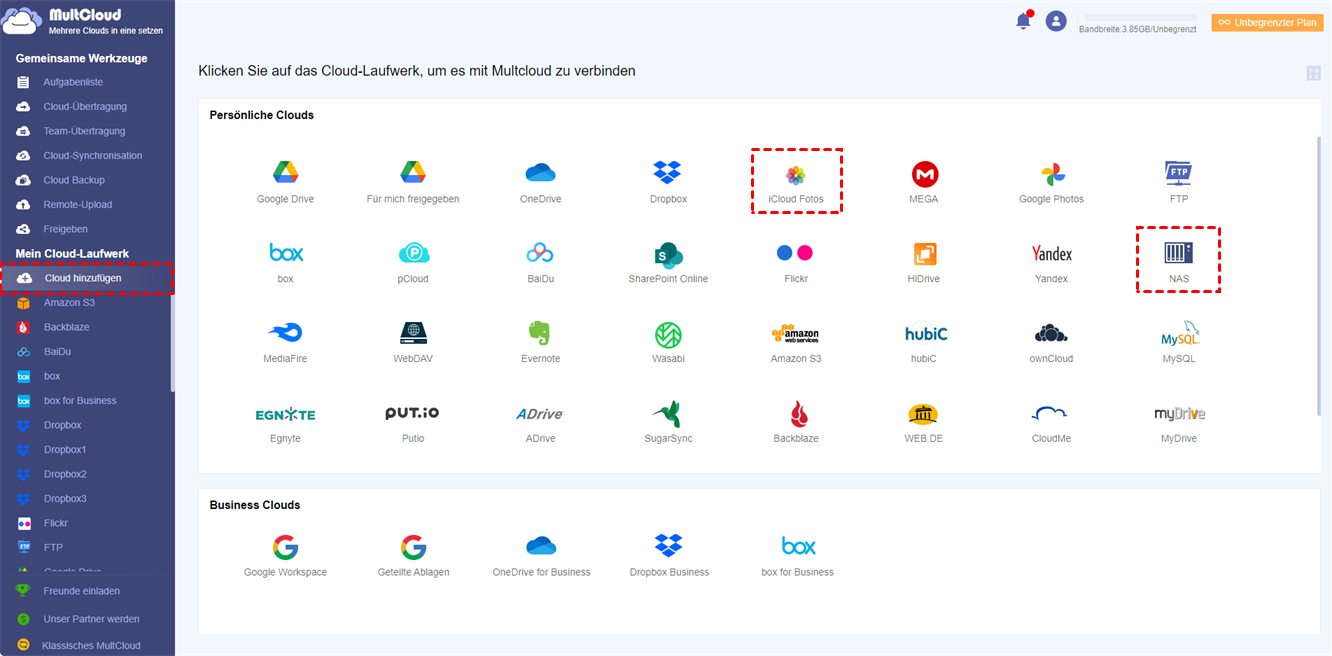
Task: Open the user account avatar menu
Action: pos(1056,21)
